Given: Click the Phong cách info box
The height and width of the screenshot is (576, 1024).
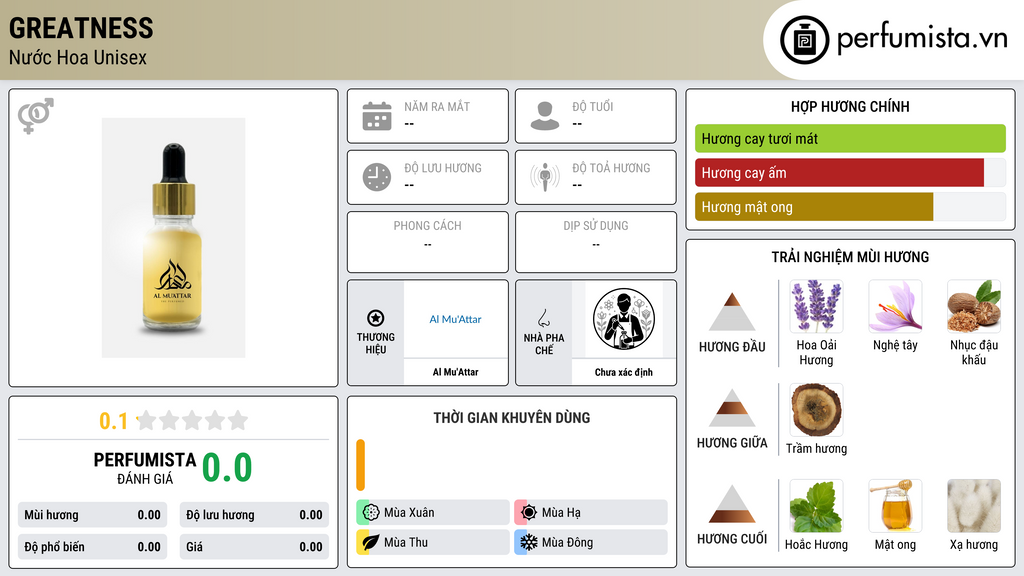Looking at the screenshot, I should click(428, 242).
